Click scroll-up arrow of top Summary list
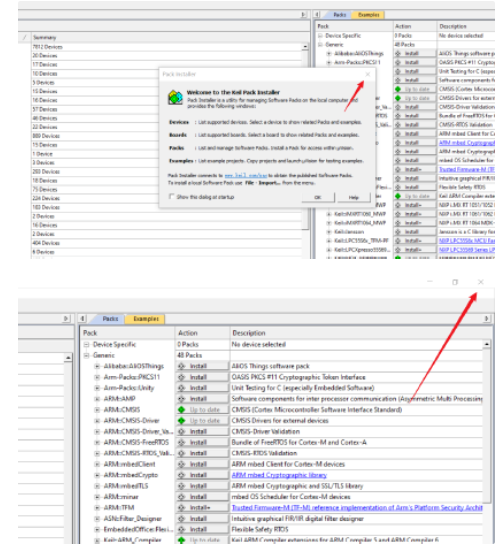The width and height of the screenshot is (495, 556). coord(305,46)
